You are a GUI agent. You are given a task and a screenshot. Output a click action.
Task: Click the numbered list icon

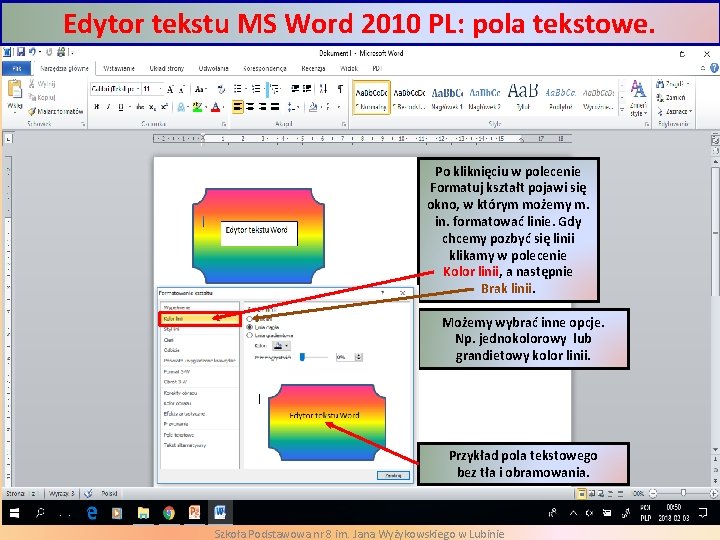click(256, 89)
